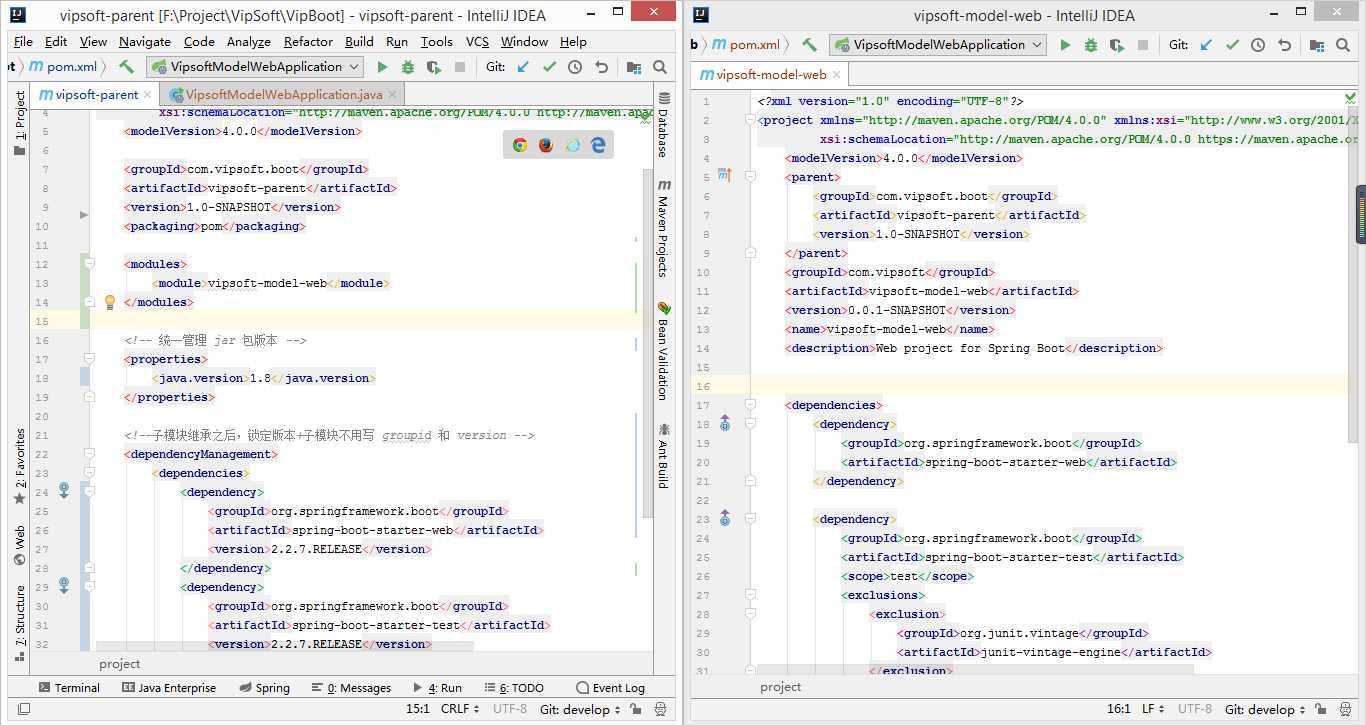Viewport: 1366px width, 725px height.
Task: Collapse parent tag fold at line 5, right window
Action: pos(751,177)
